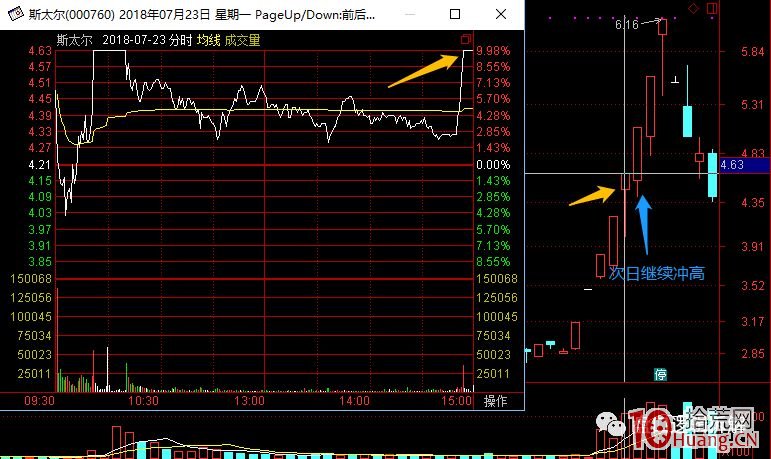The image size is (771, 459).
Task: Click the 150068 volume label on left axis
Action: pos(30,279)
